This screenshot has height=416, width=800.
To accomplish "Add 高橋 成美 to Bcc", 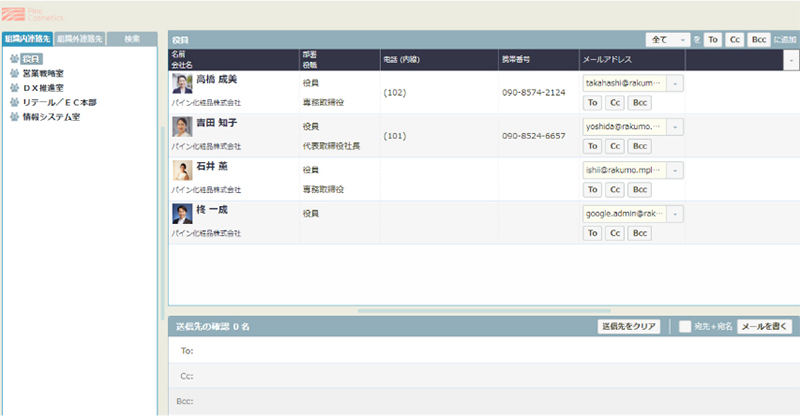I will [640, 103].
